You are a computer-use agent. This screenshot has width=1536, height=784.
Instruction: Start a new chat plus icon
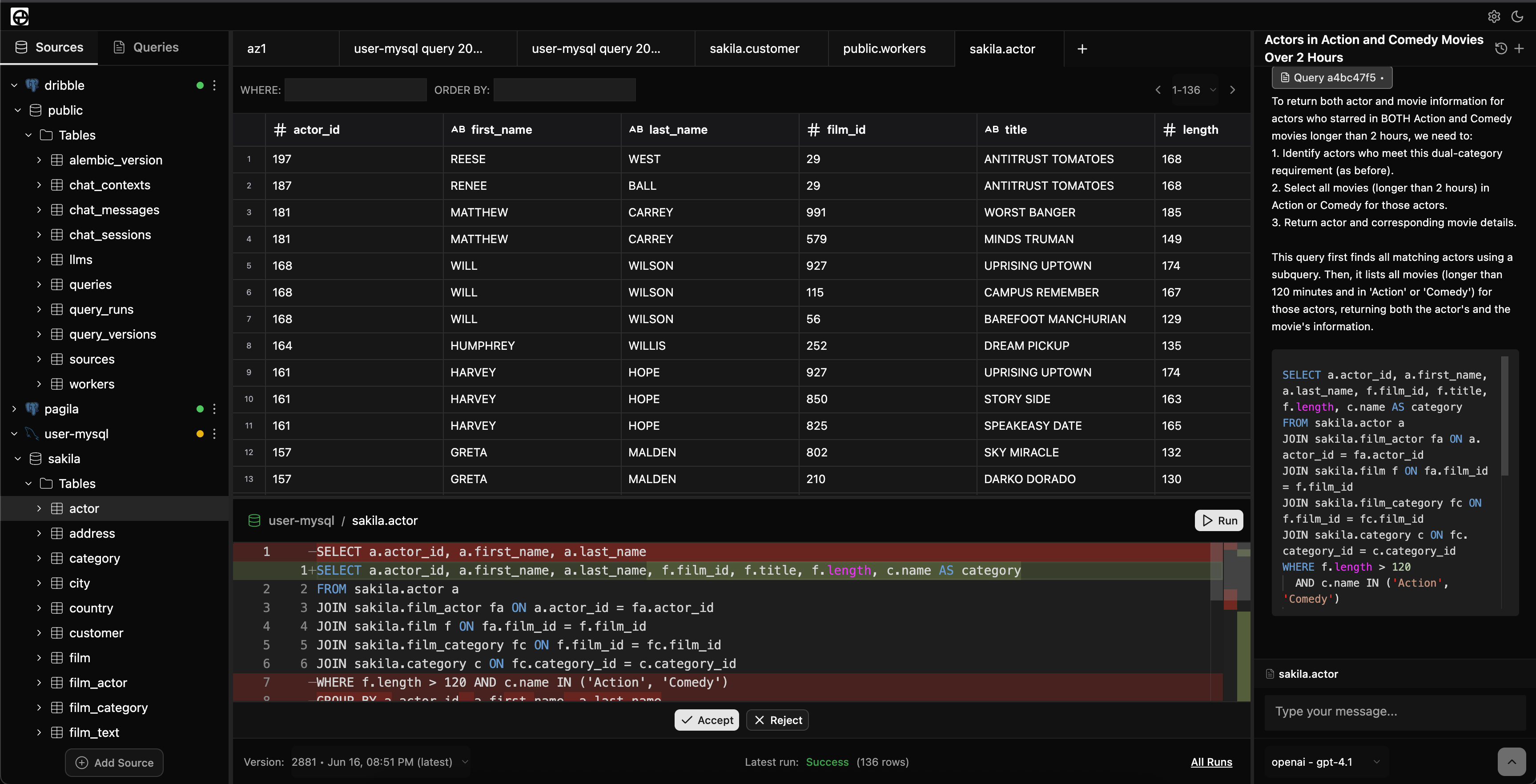coord(1519,49)
